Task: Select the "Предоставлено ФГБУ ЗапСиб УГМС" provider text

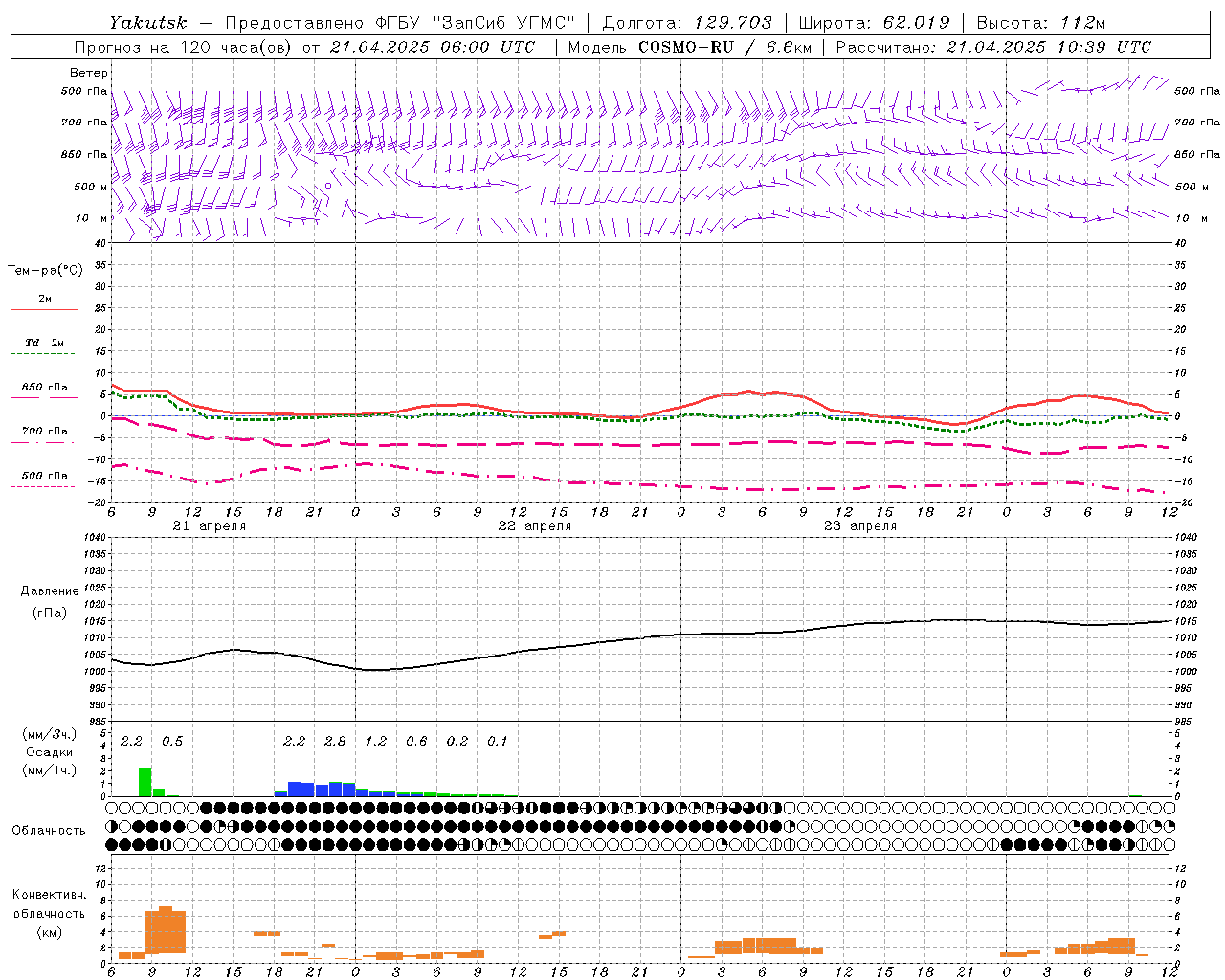Action: tap(400, 23)
